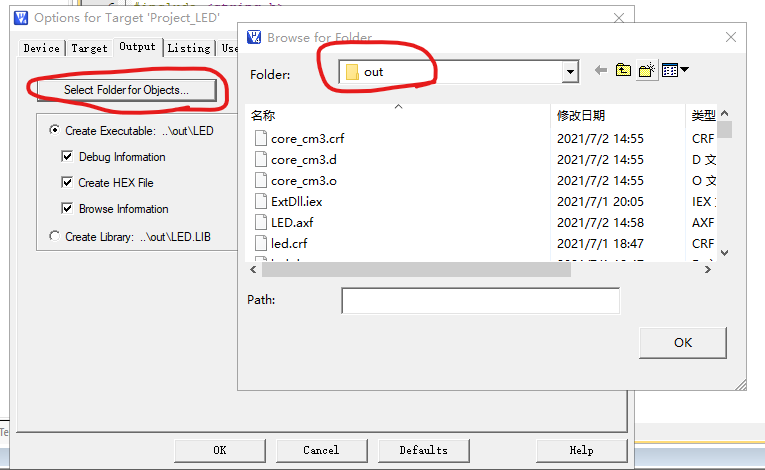Go back using the toolbar arrow icon
The image size is (765, 470).
(x=601, y=70)
